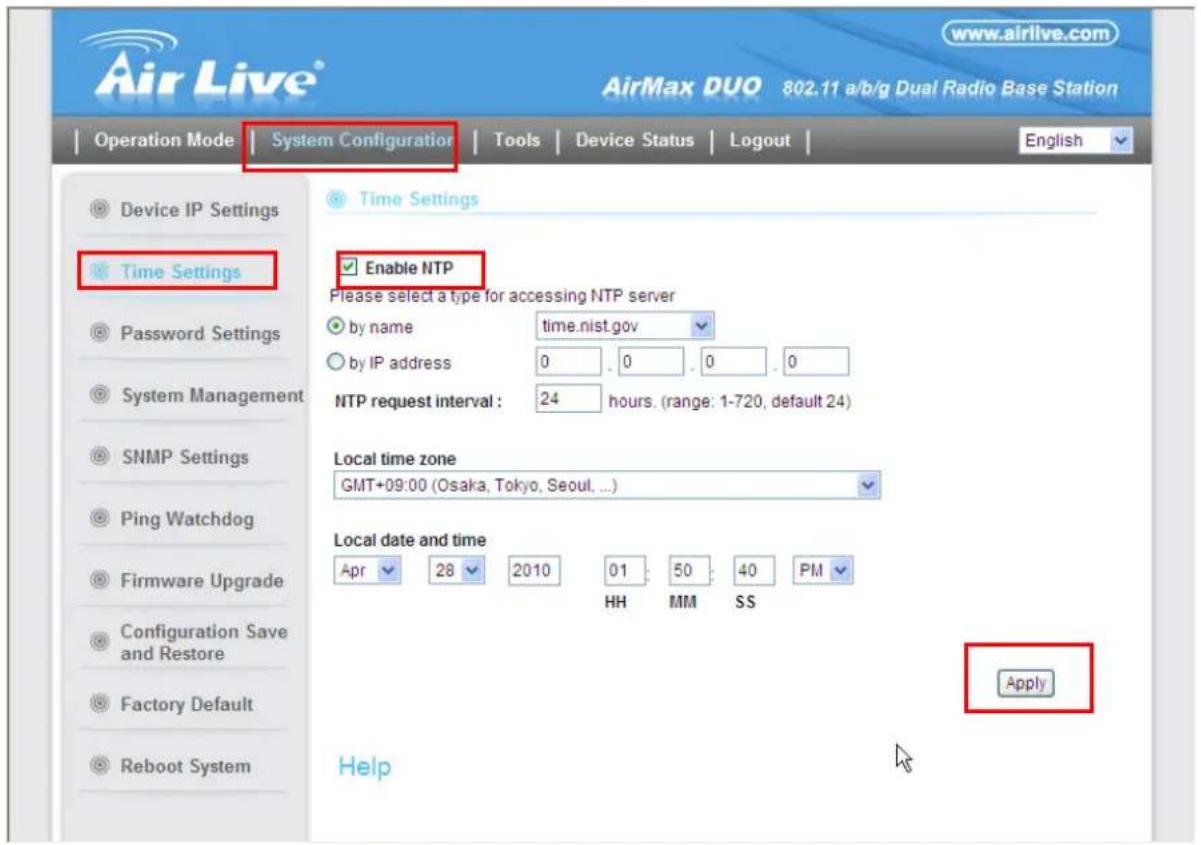Image resolution: width=1201 pixels, height=845 pixels.
Task: Open Factory Default page
Action: coord(187,704)
